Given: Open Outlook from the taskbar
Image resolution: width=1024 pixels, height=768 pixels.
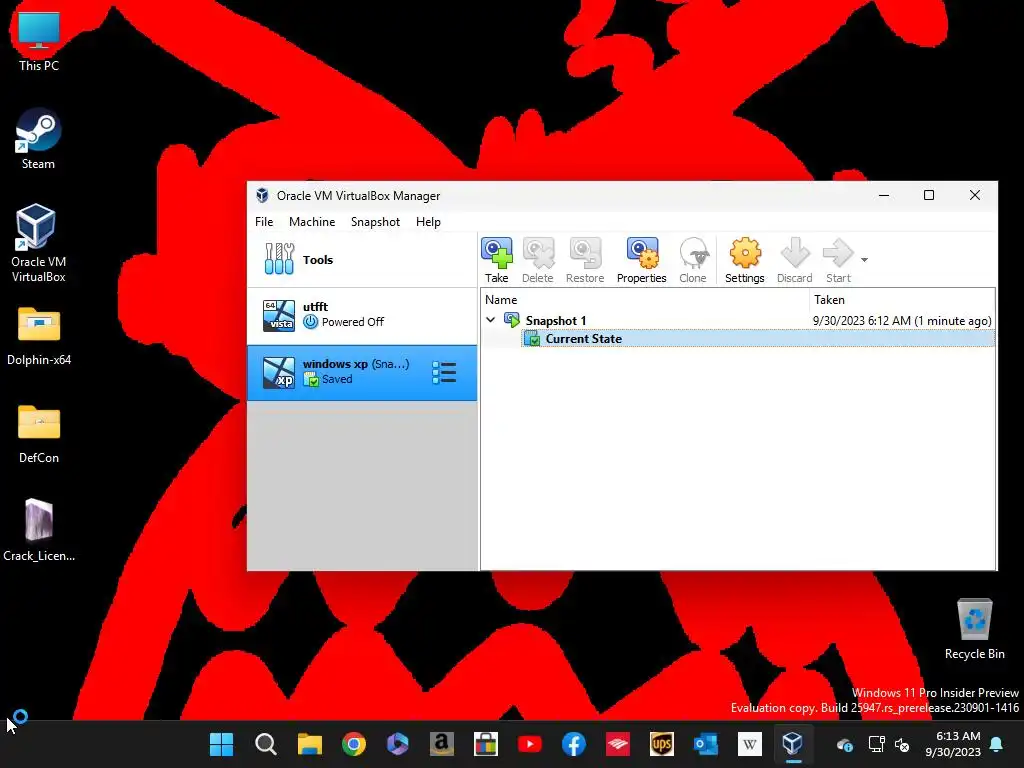Looking at the screenshot, I should [x=705, y=744].
